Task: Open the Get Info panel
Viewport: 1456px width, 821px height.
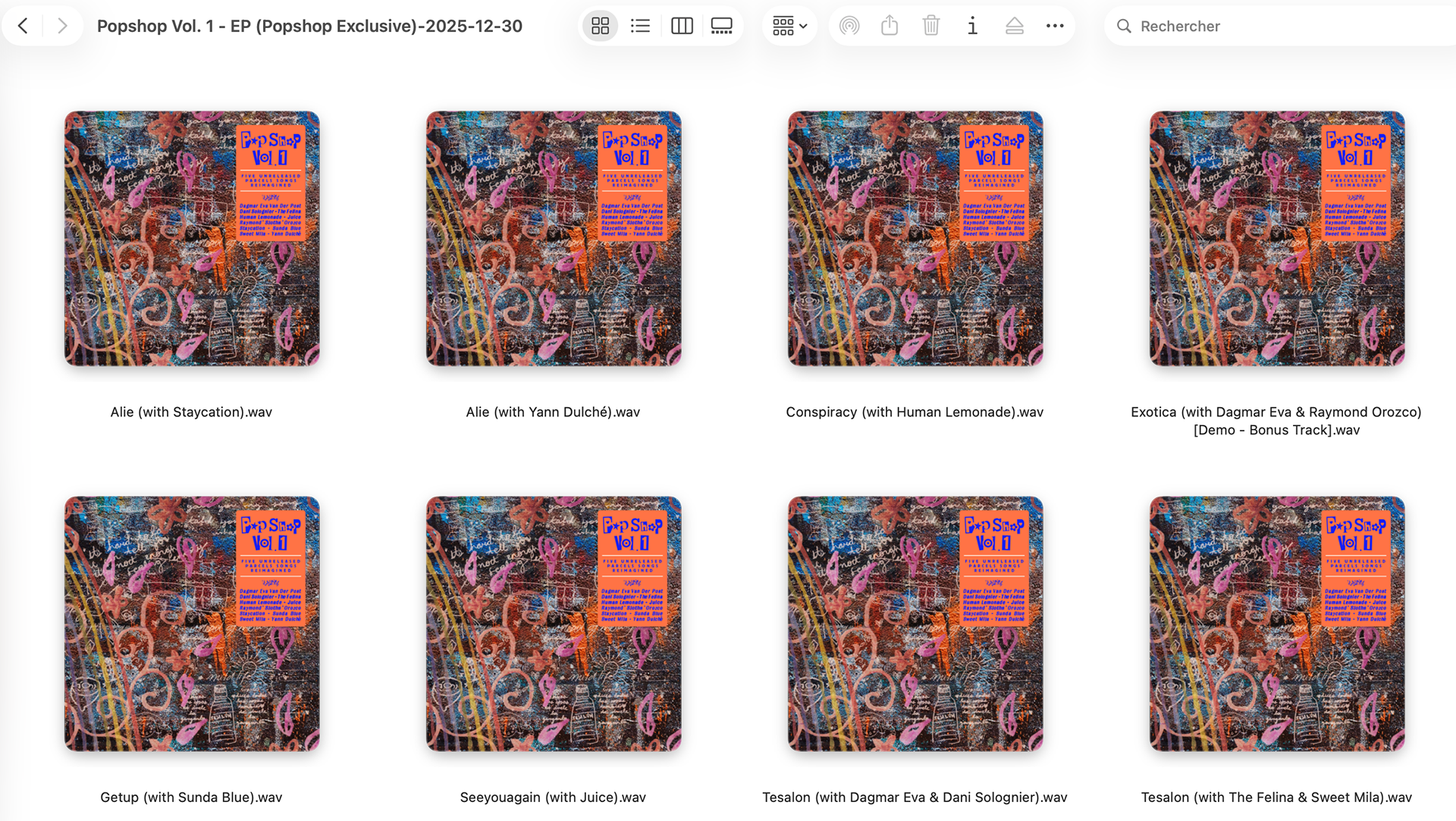Action: pos(972,26)
